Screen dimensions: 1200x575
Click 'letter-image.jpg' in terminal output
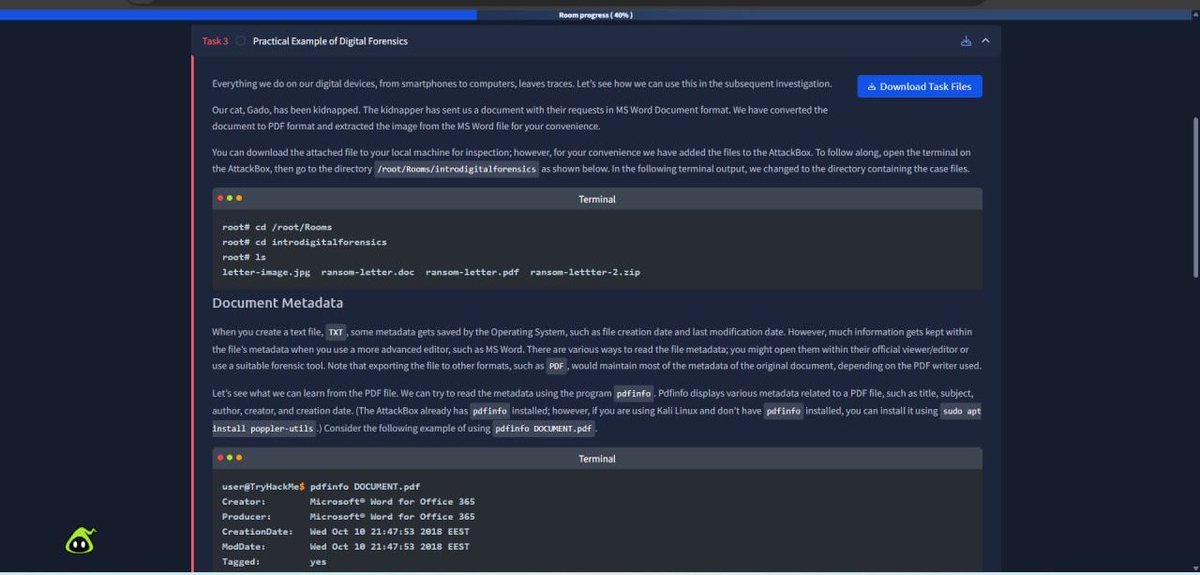click(x=266, y=272)
